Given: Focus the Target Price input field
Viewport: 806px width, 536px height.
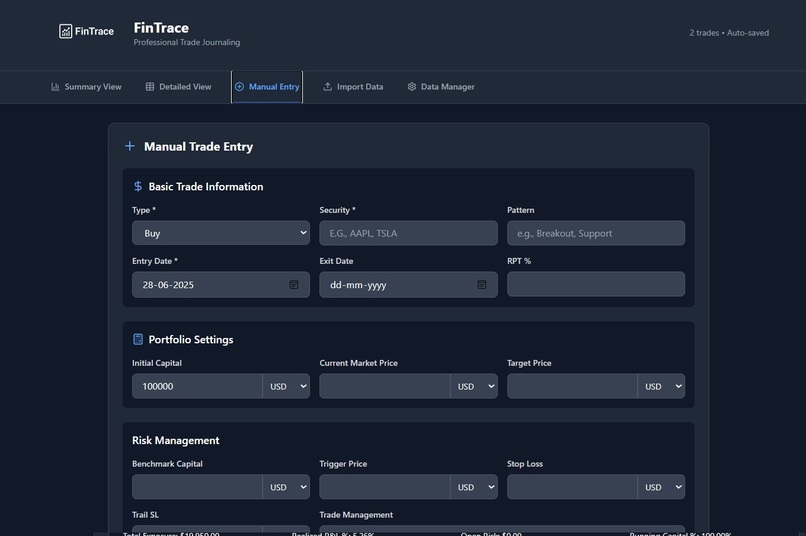Looking at the screenshot, I should [x=573, y=386].
